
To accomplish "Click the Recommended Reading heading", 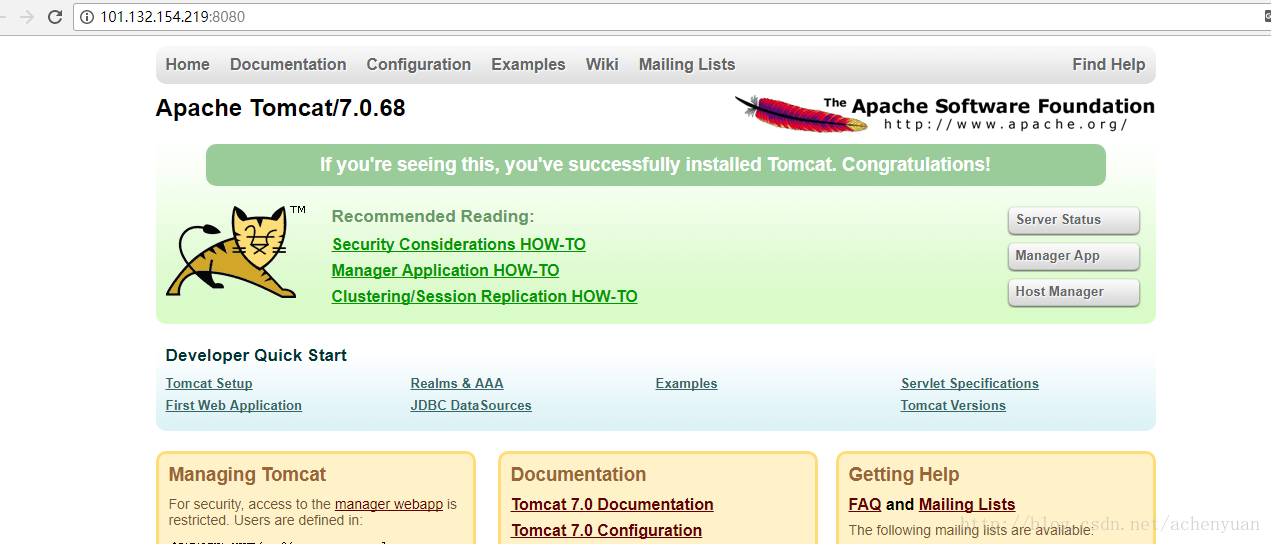I will (433, 216).
